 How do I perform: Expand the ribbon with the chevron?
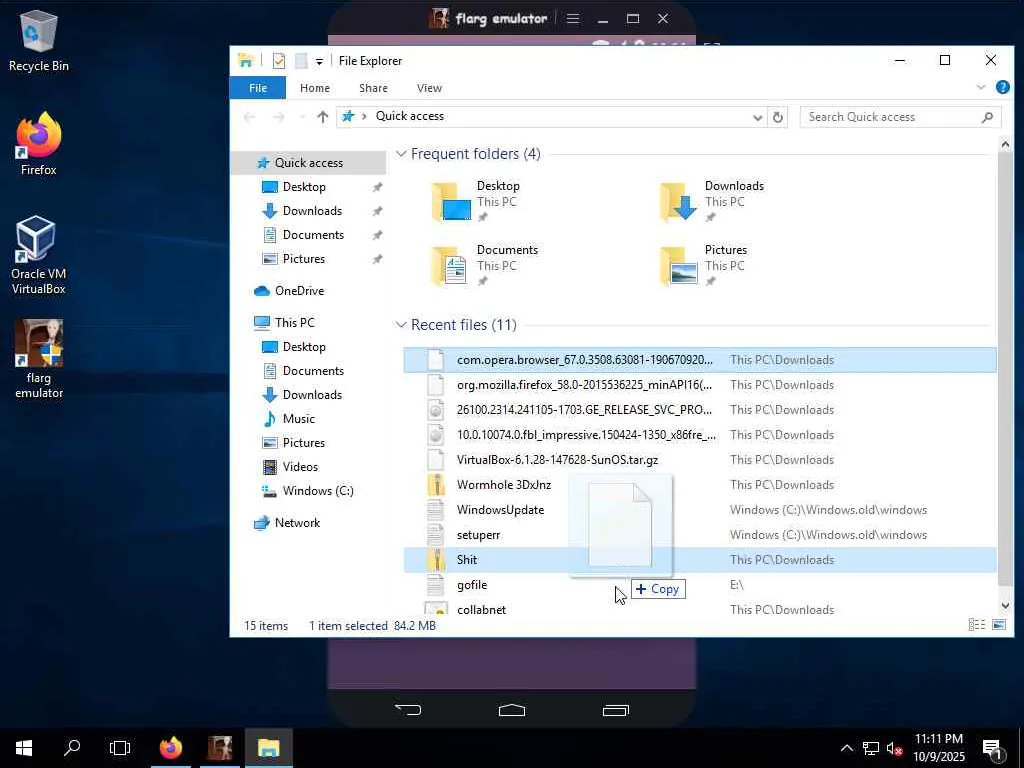pyautogui.click(x=980, y=87)
